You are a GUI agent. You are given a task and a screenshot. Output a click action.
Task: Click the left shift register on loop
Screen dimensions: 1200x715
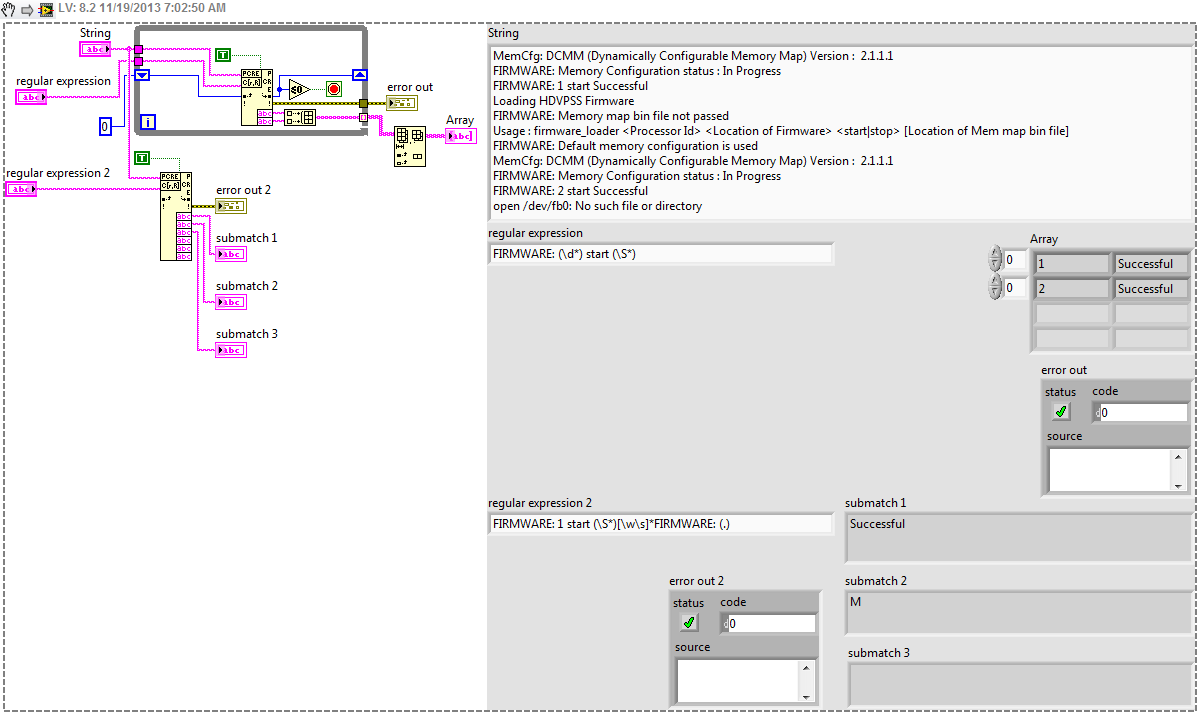coord(142,75)
